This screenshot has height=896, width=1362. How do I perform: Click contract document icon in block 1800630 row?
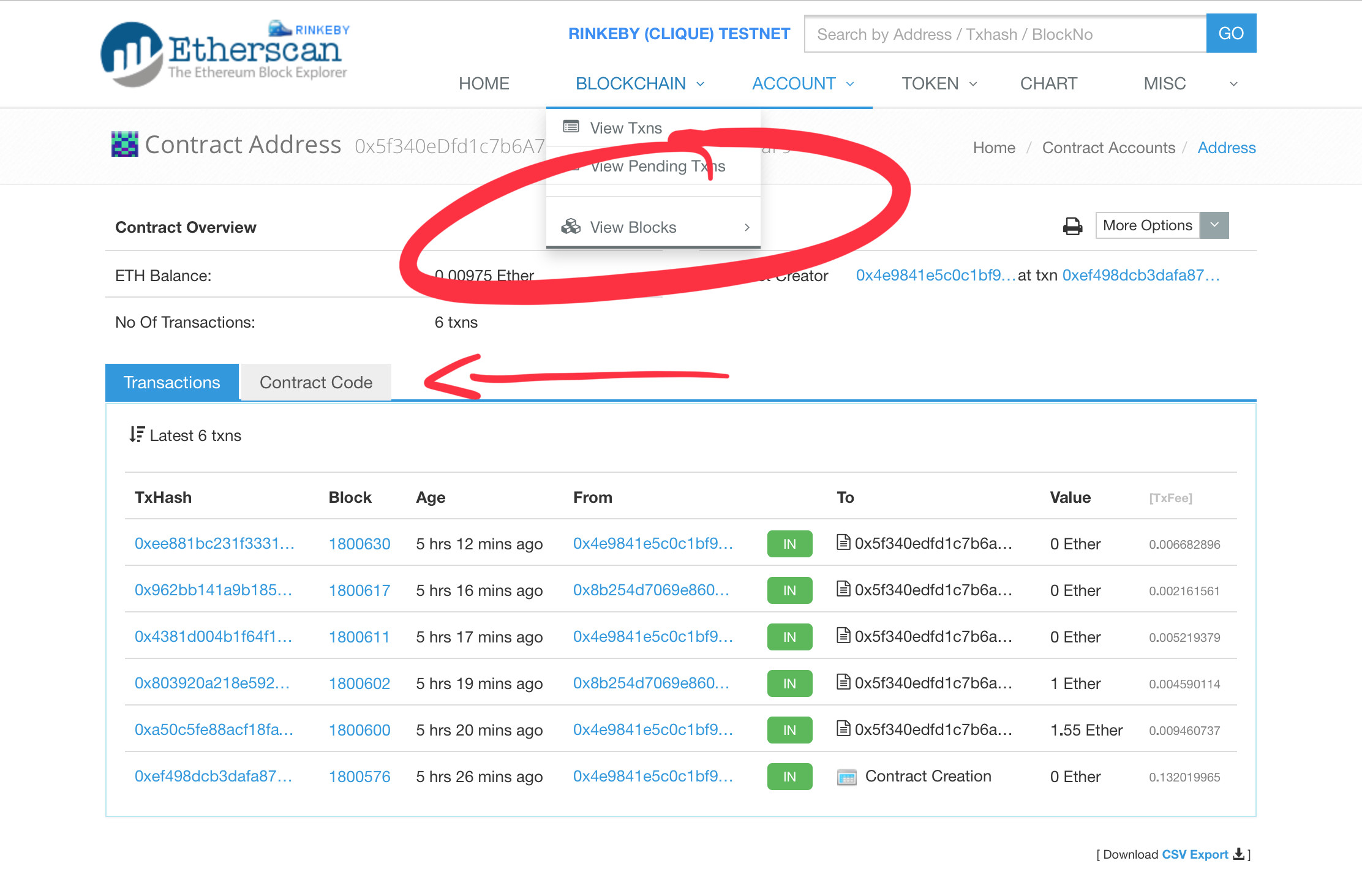coord(843,543)
